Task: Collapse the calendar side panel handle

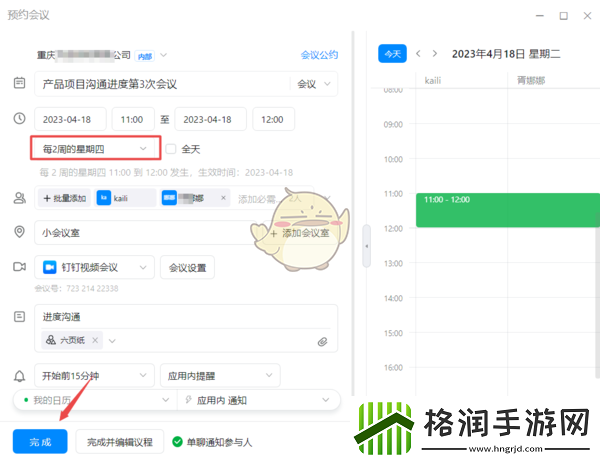Action: click(x=366, y=246)
